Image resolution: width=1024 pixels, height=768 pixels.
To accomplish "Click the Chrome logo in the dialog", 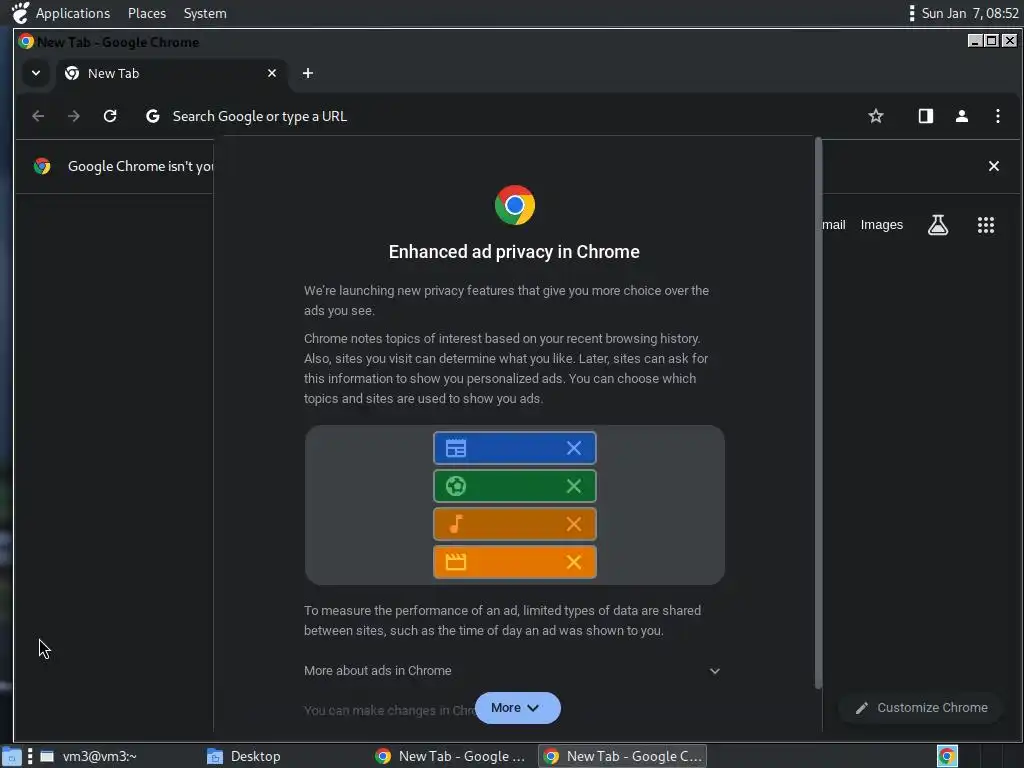I will (515, 205).
